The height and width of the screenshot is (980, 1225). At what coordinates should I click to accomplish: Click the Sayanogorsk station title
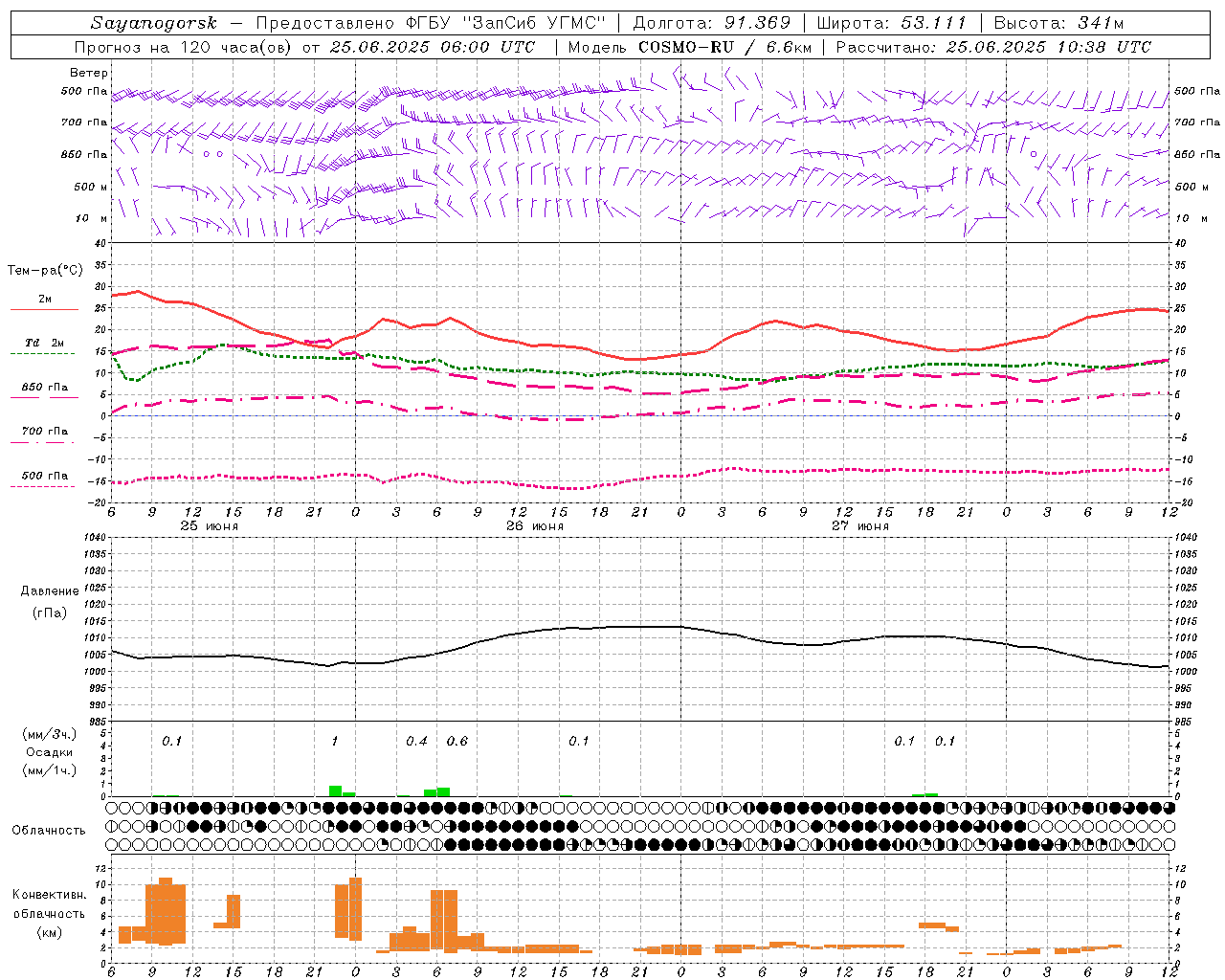154,23
